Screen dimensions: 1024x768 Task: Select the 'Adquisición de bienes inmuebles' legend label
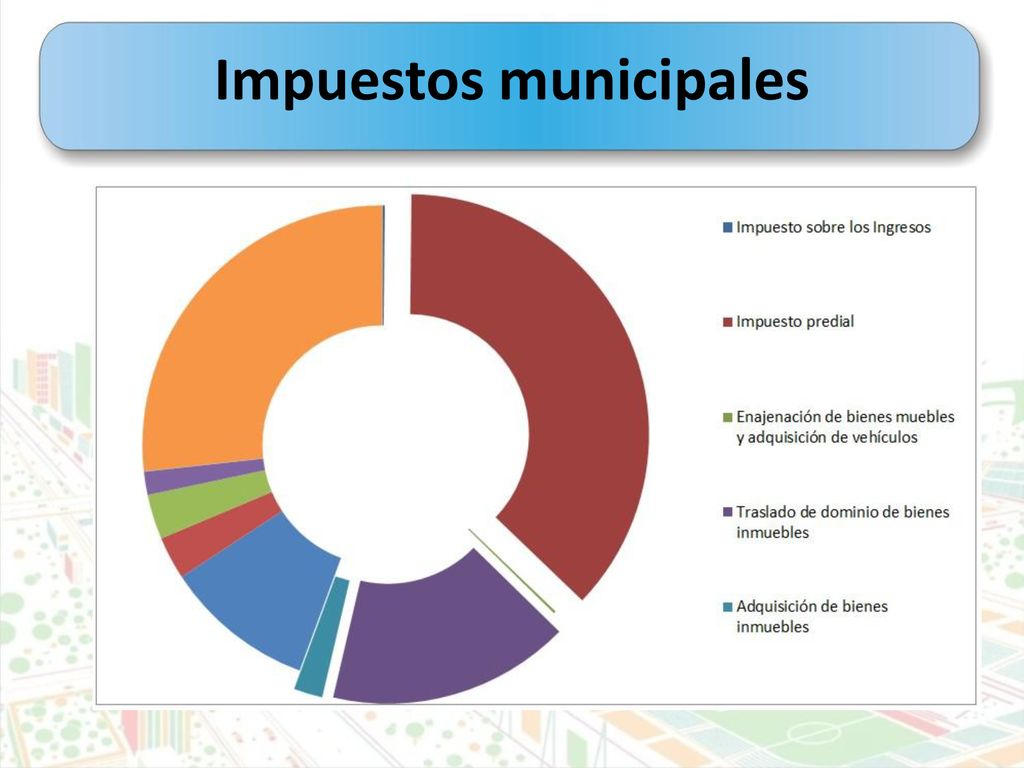(x=812, y=616)
